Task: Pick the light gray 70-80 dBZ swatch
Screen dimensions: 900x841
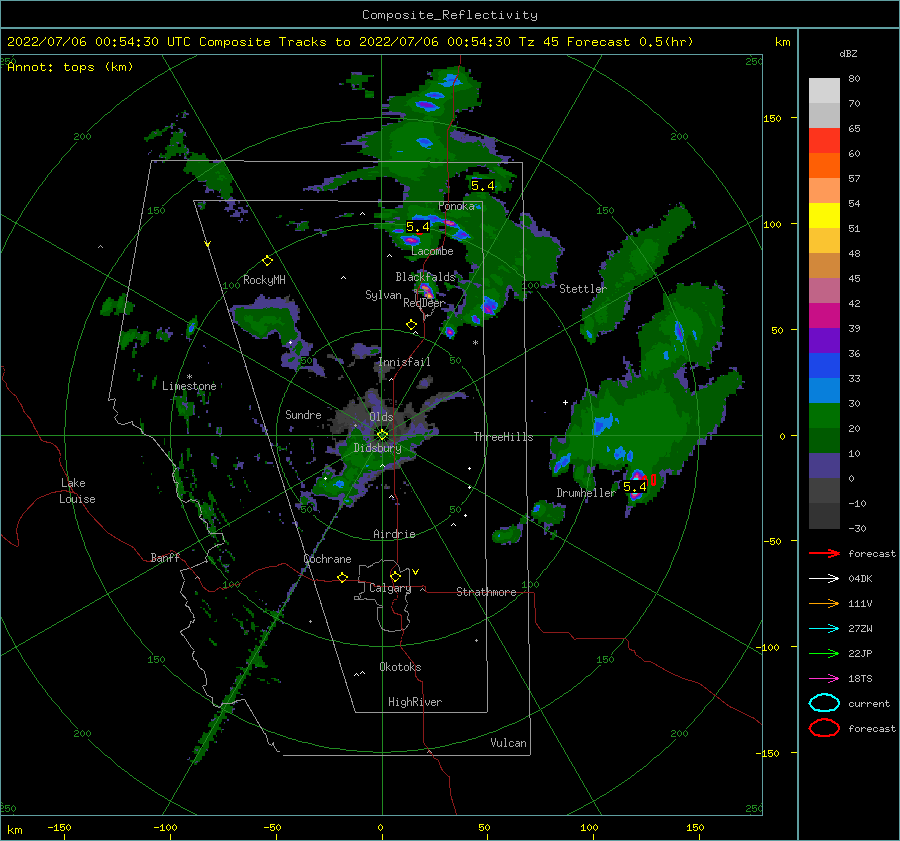Action: click(x=824, y=91)
